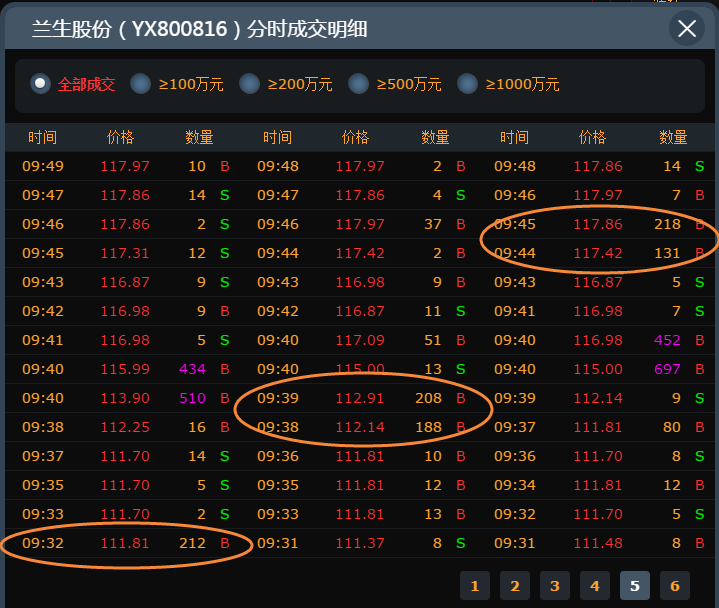Click price 117.31's S sell marker
This screenshot has height=608, width=719.
pos(225,253)
